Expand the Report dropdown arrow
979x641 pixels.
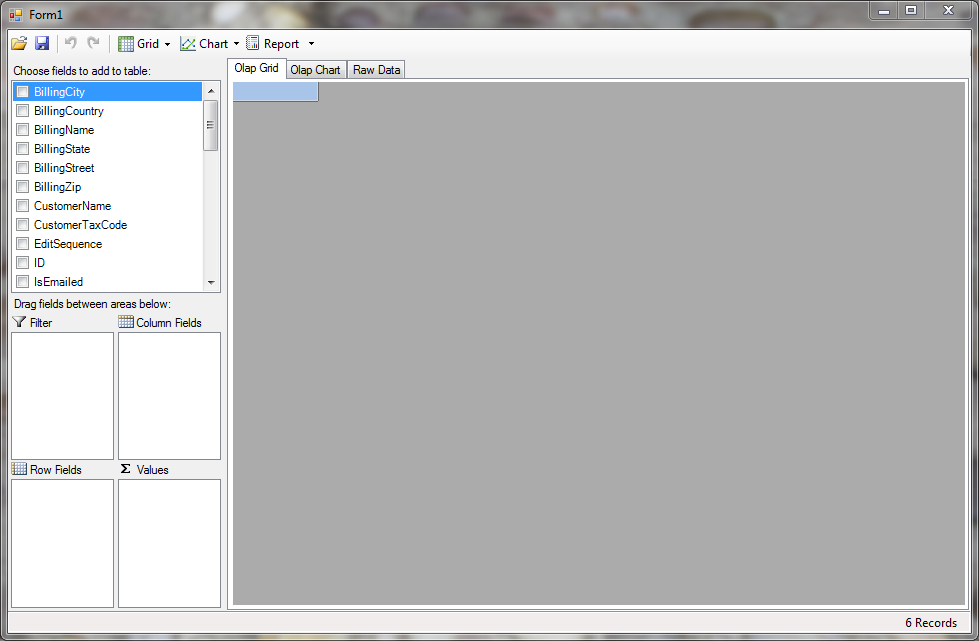311,44
